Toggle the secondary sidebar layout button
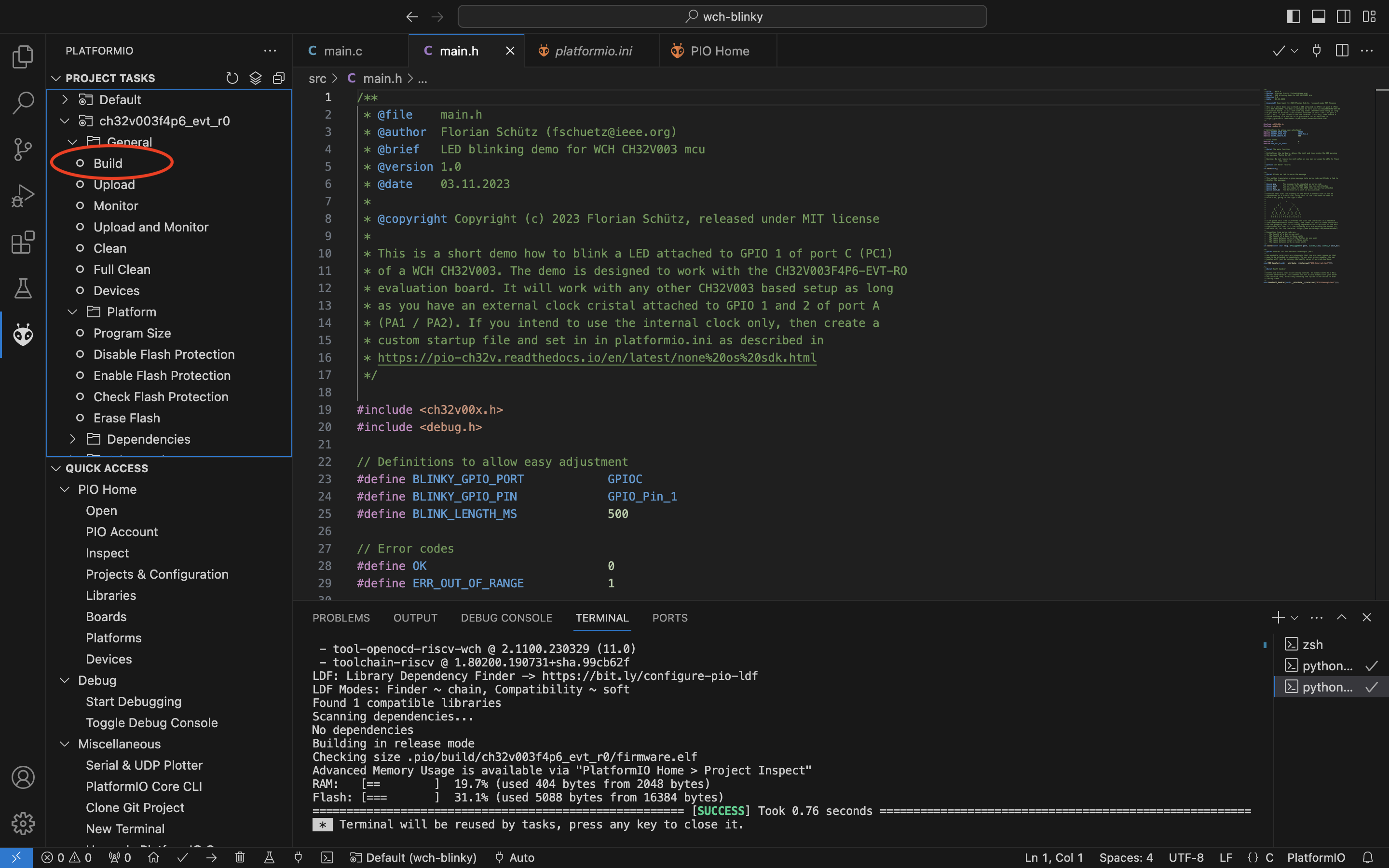The width and height of the screenshot is (1389, 868). pos(1343,17)
